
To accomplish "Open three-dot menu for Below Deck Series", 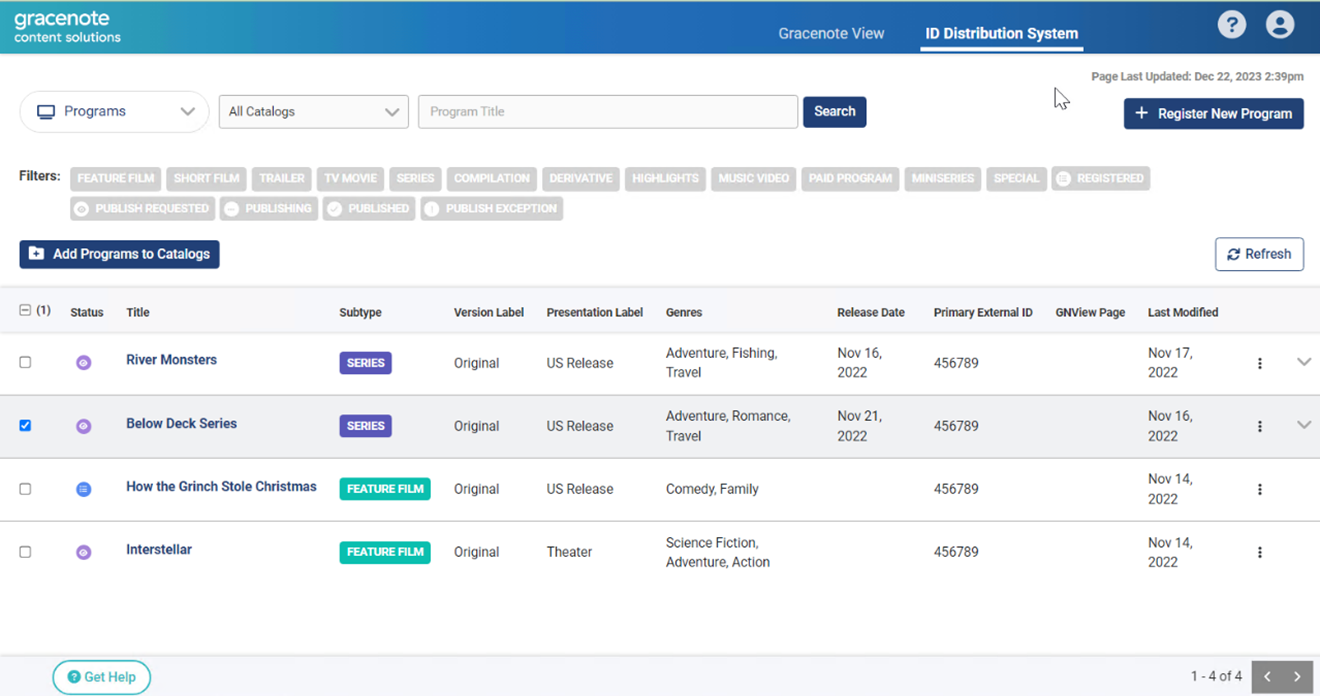I will (1259, 426).
